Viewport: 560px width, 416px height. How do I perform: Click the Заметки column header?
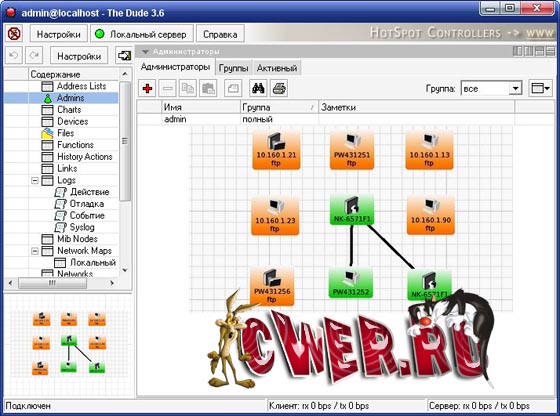coord(416,107)
